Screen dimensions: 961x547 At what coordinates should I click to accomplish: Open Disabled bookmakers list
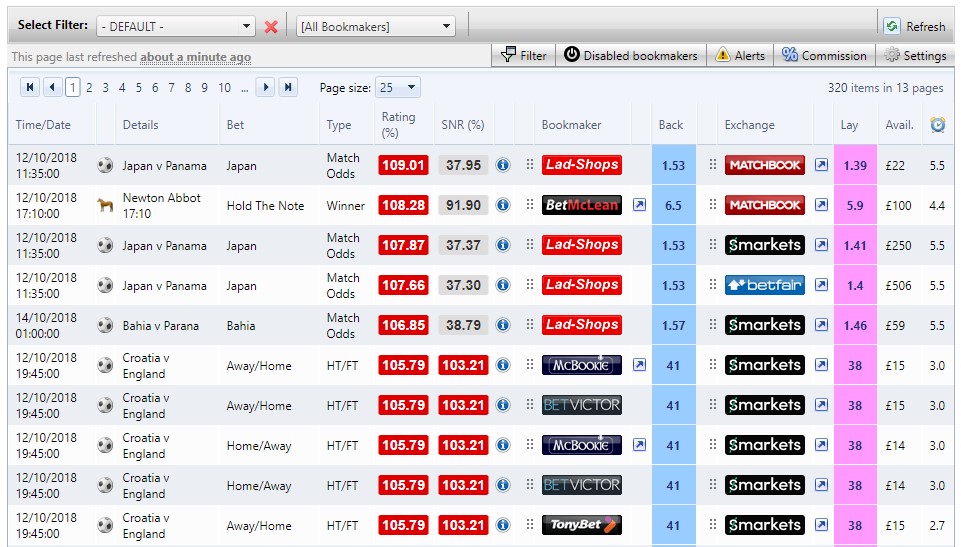click(631, 56)
